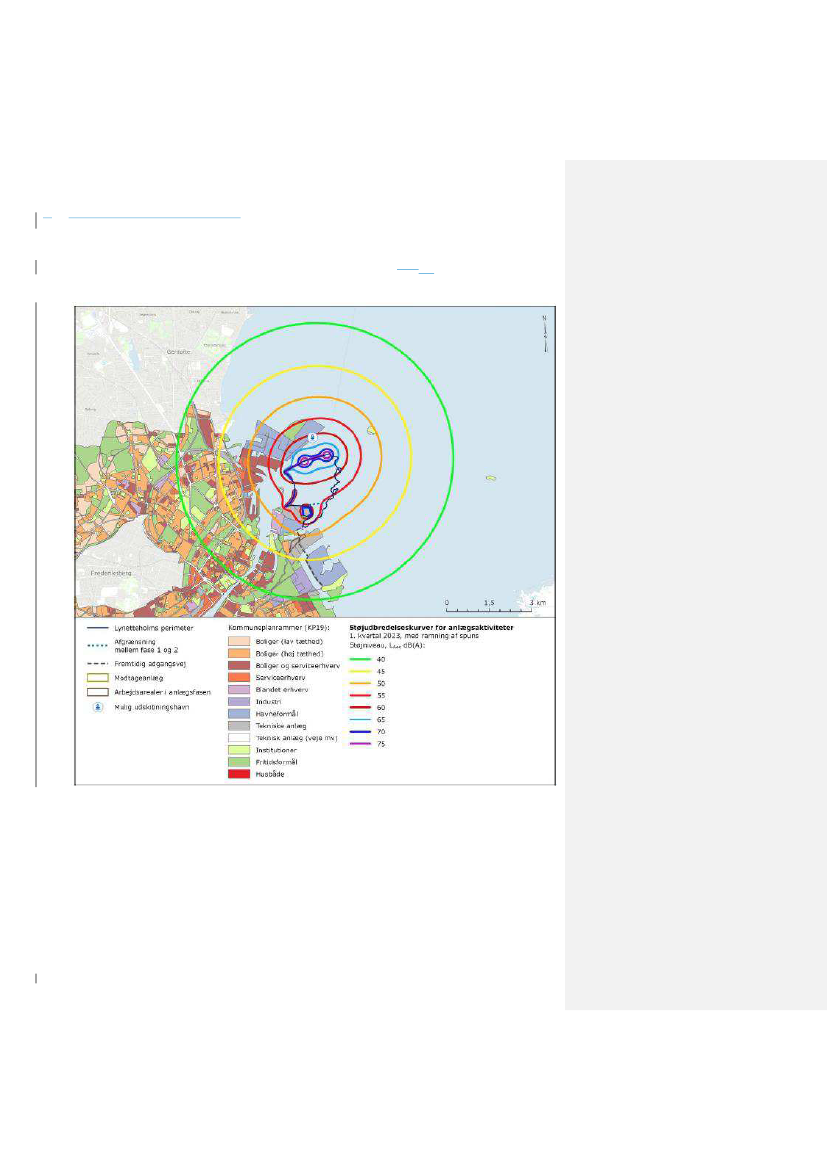Click the 'Fremtidig adgangsvej' legend label
Screen dimensions: 827x1169
[x=150, y=664]
